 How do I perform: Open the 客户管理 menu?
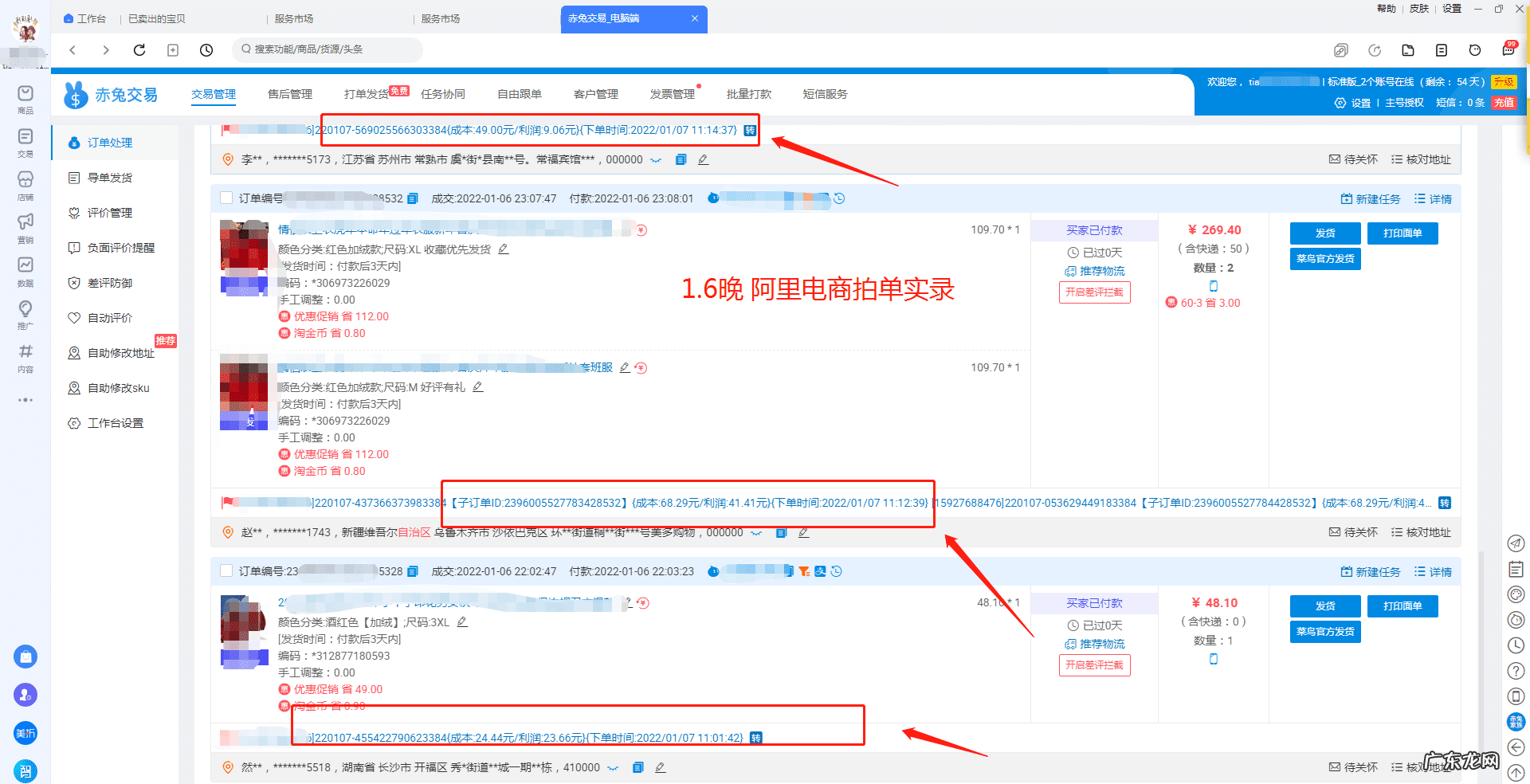(596, 94)
